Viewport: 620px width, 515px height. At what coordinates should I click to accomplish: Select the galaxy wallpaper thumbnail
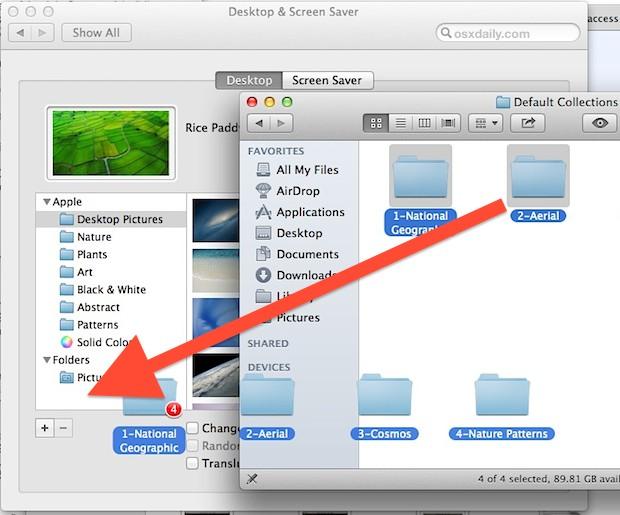pyautogui.click(x=216, y=220)
